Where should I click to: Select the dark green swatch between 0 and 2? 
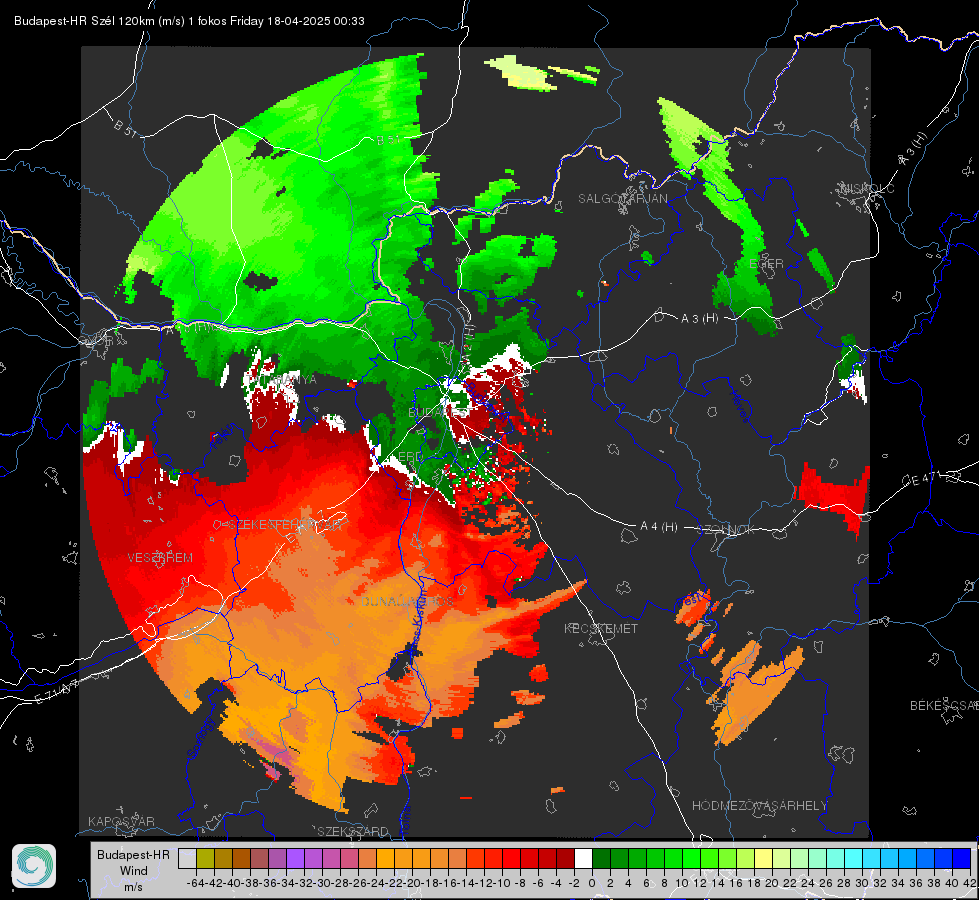pos(601,858)
